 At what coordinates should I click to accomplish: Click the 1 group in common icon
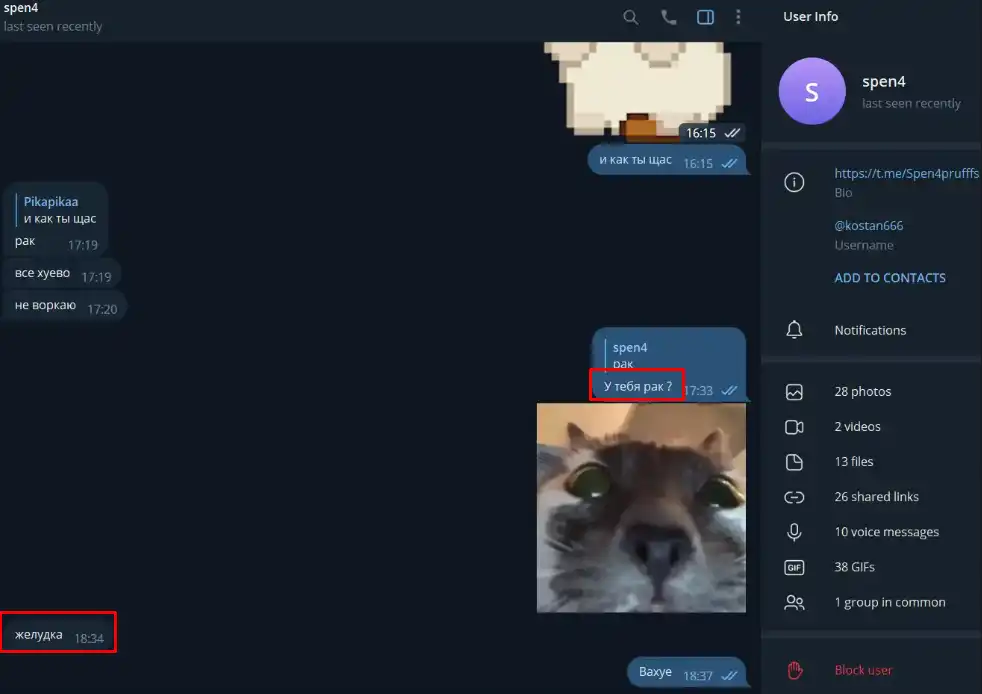(x=794, y=603)
